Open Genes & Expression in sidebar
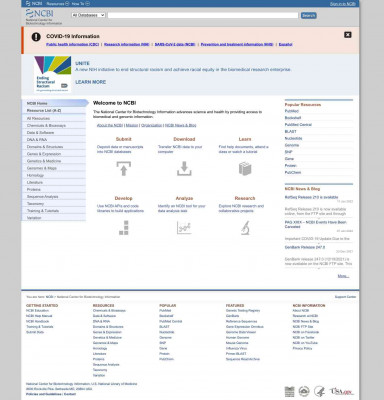The width and height of the screenshot is (384, 400). coord(54,154)
